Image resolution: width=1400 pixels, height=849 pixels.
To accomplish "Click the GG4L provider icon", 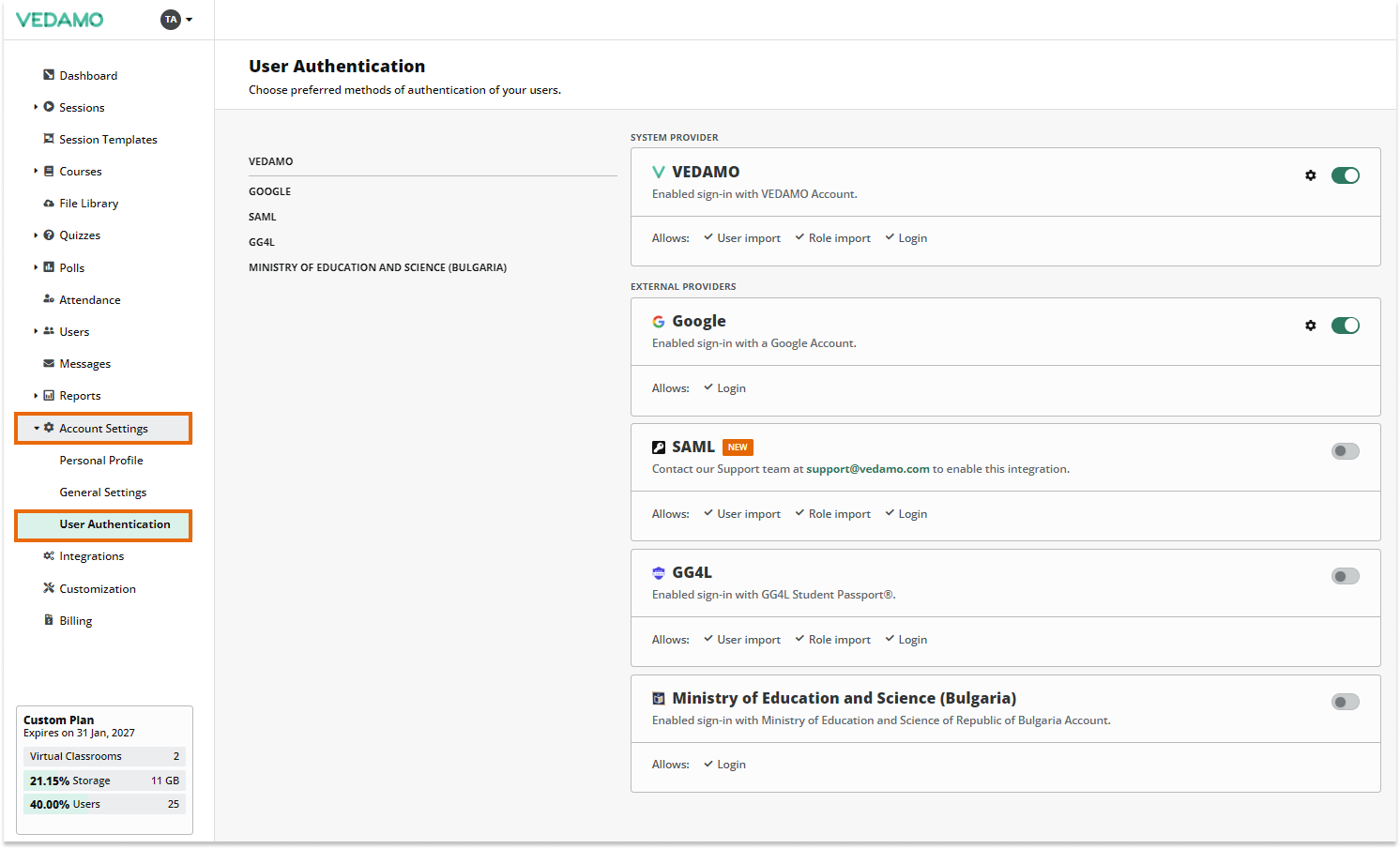I will click(x=658, y=572).
